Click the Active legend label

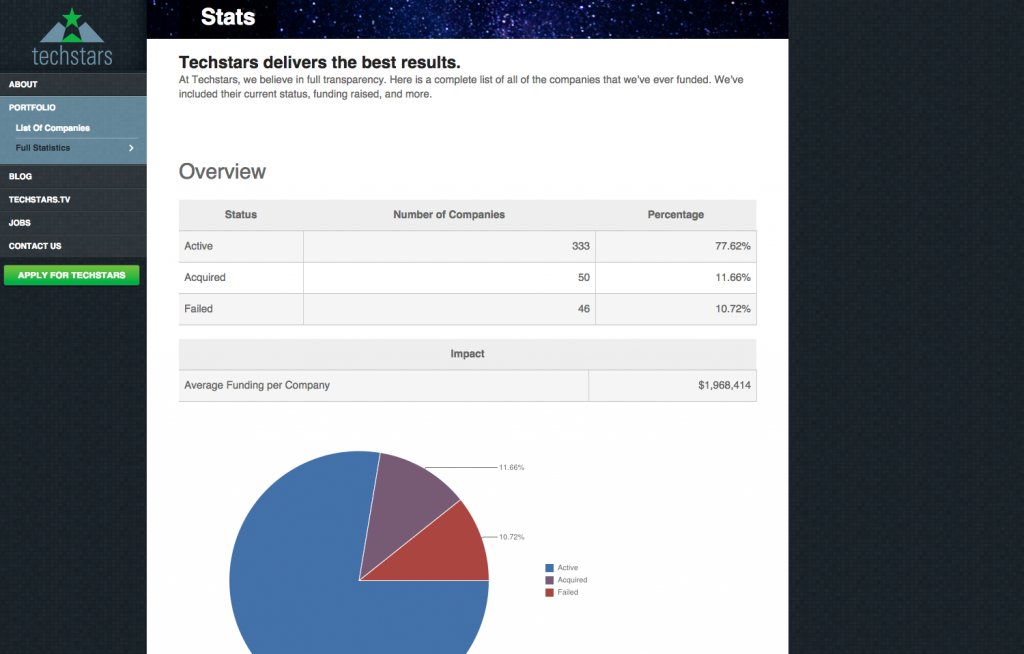click(x=568, y=568)
